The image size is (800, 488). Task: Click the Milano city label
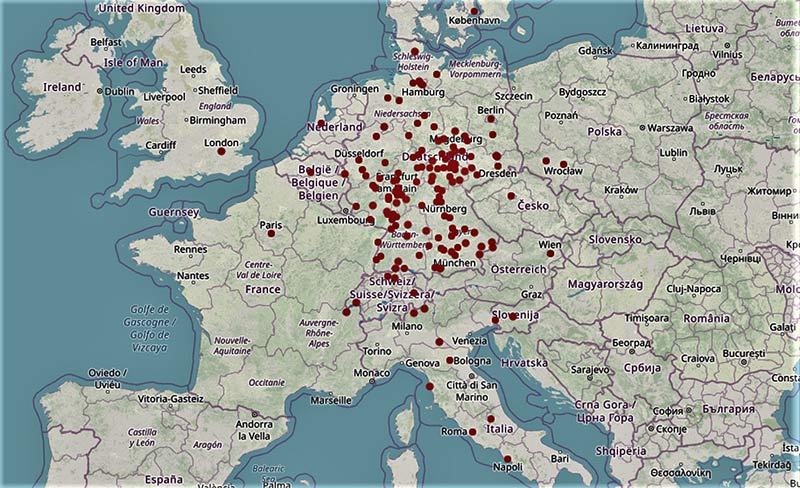[407, 326]
